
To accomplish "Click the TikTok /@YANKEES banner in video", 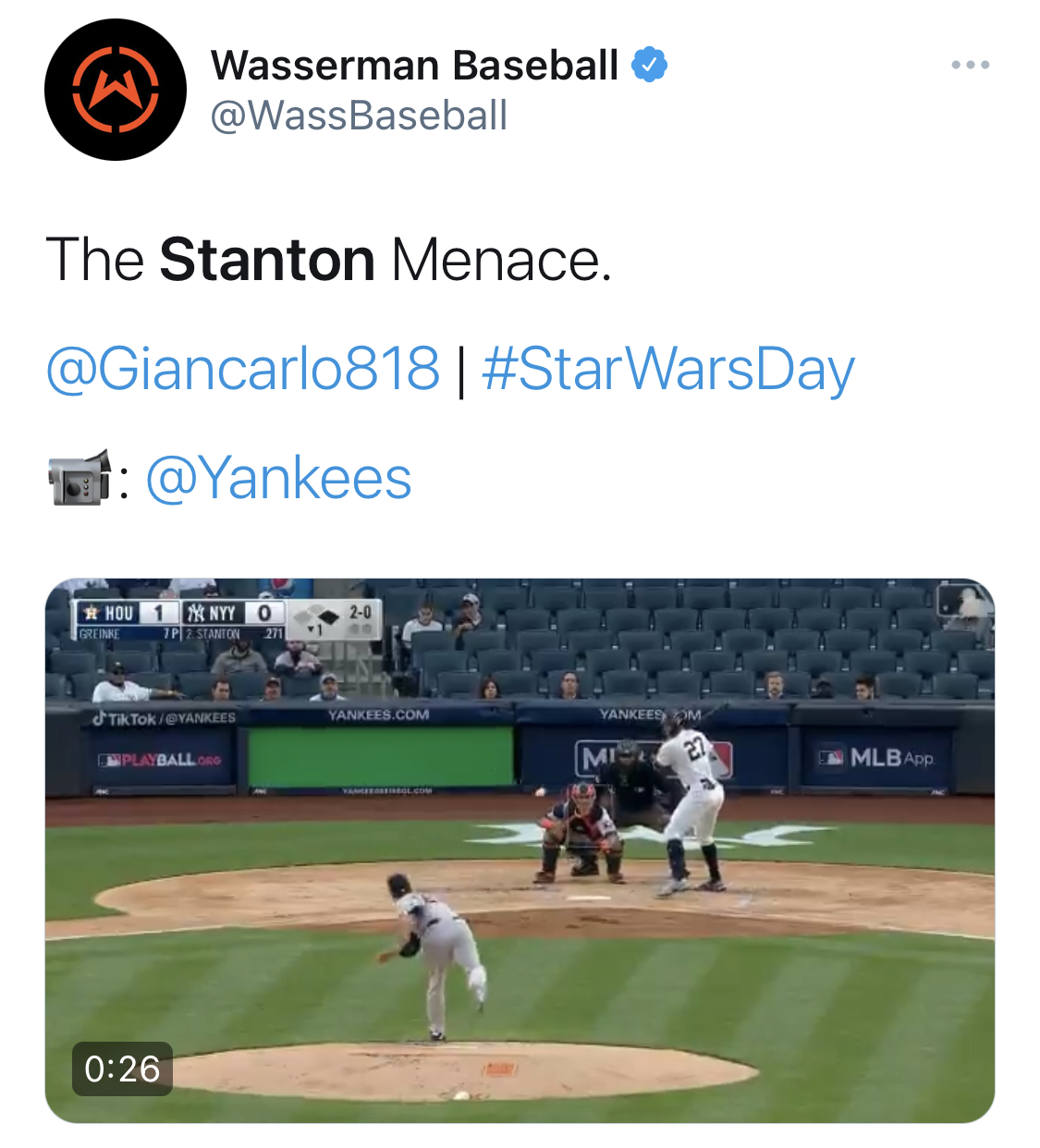I will [165, 717].
